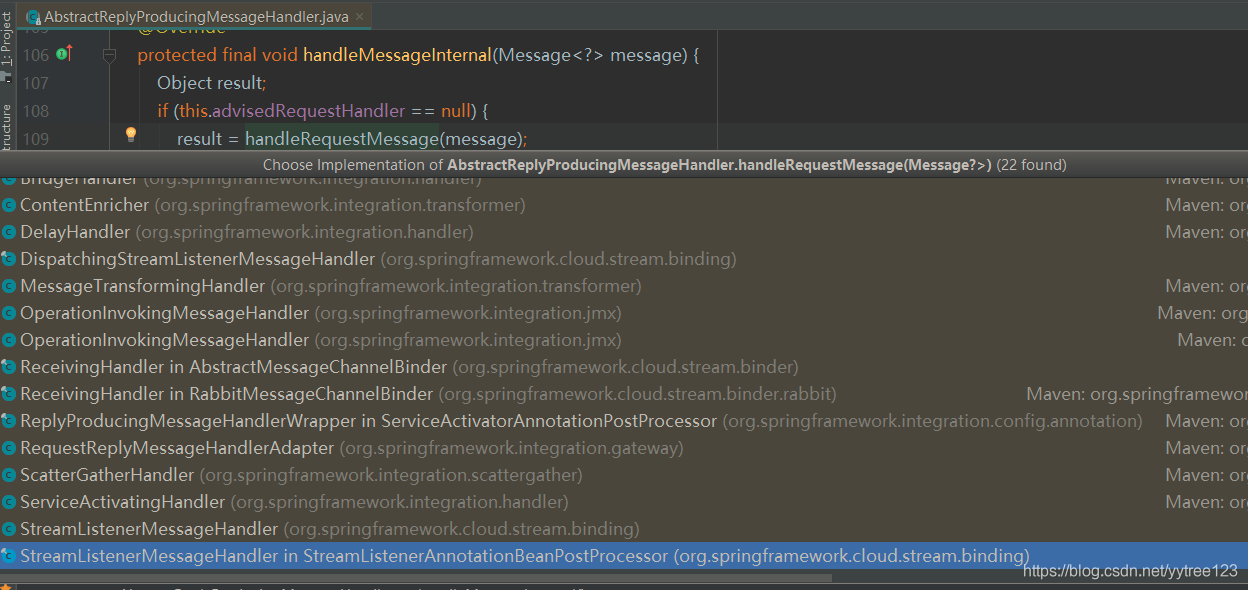This screenshot has height=590, width=1248.
Task: Click class icon beside ServiceActivatingHandler
Action: 8,502
